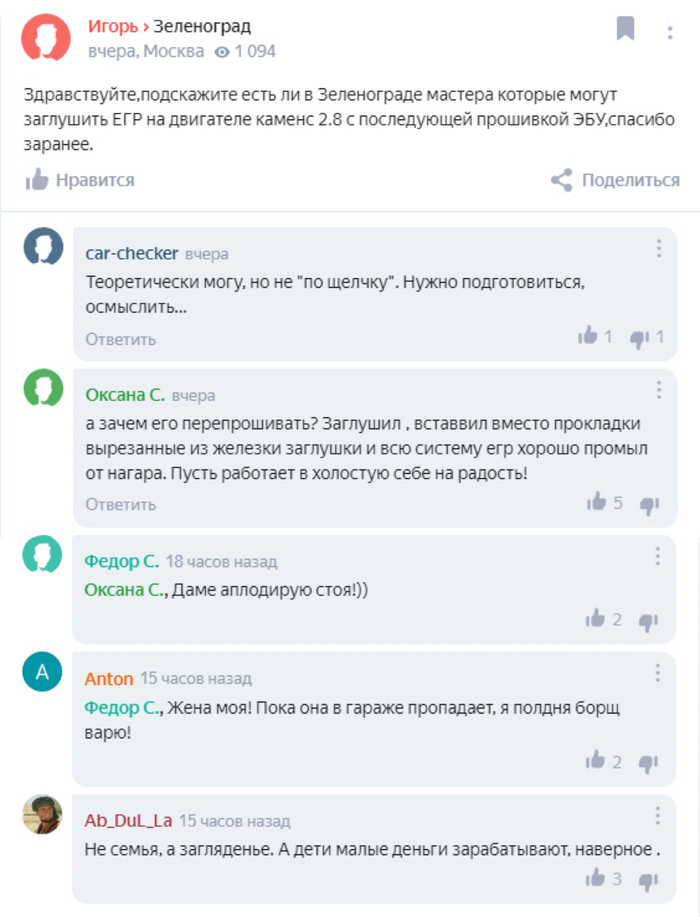
Task: Thumbs-up car-checker's comment
Action: tap(588, 337)
